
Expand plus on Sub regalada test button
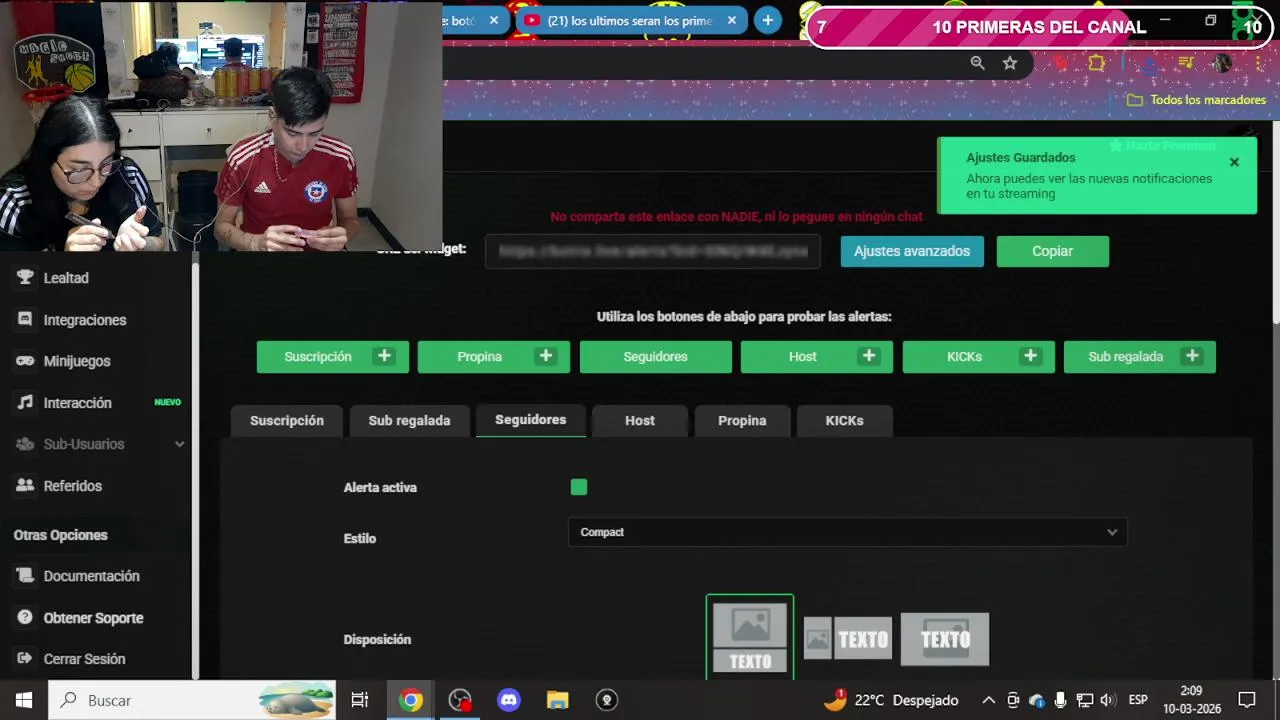(x=1192, y=356)
